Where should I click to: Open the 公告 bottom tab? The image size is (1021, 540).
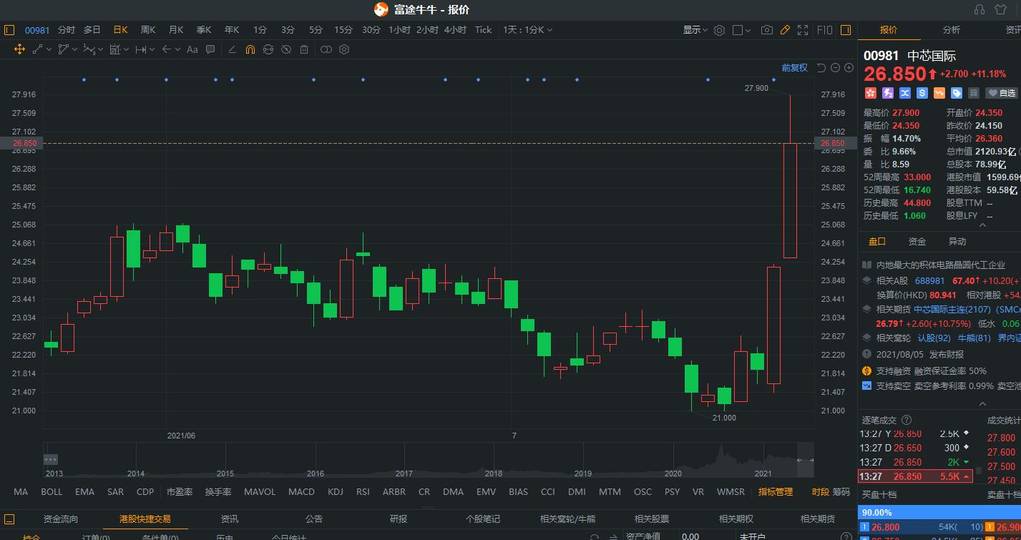314,519
